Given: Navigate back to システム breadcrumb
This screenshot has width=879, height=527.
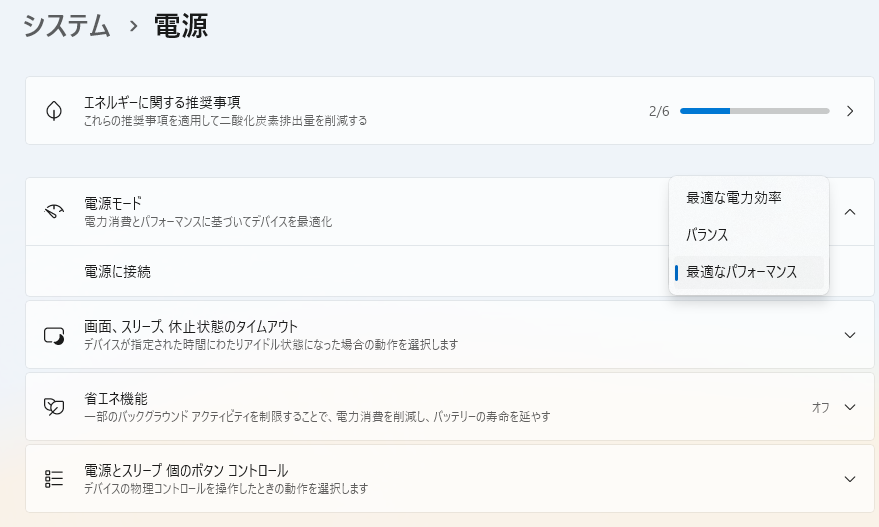Looking at the screenshot, I should (66, 26).
